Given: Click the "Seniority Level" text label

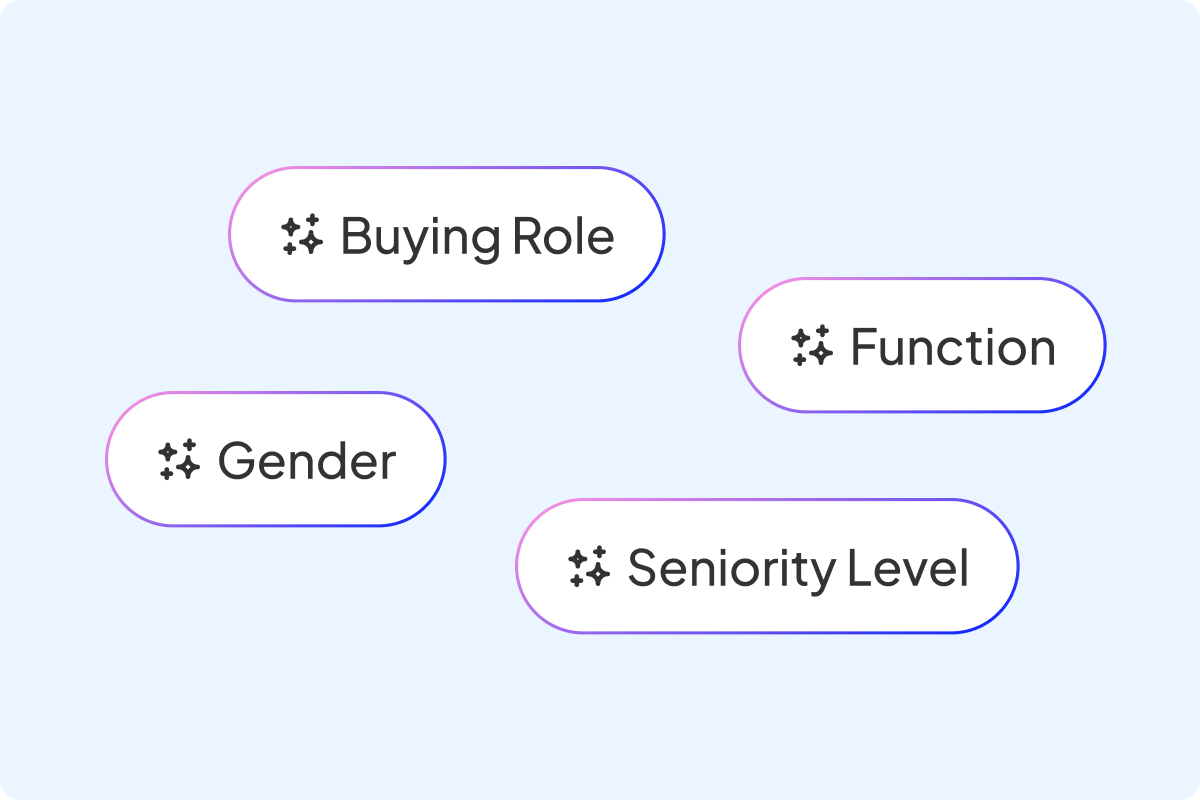Looking at the screenshot, I should (x=798, y=568).
